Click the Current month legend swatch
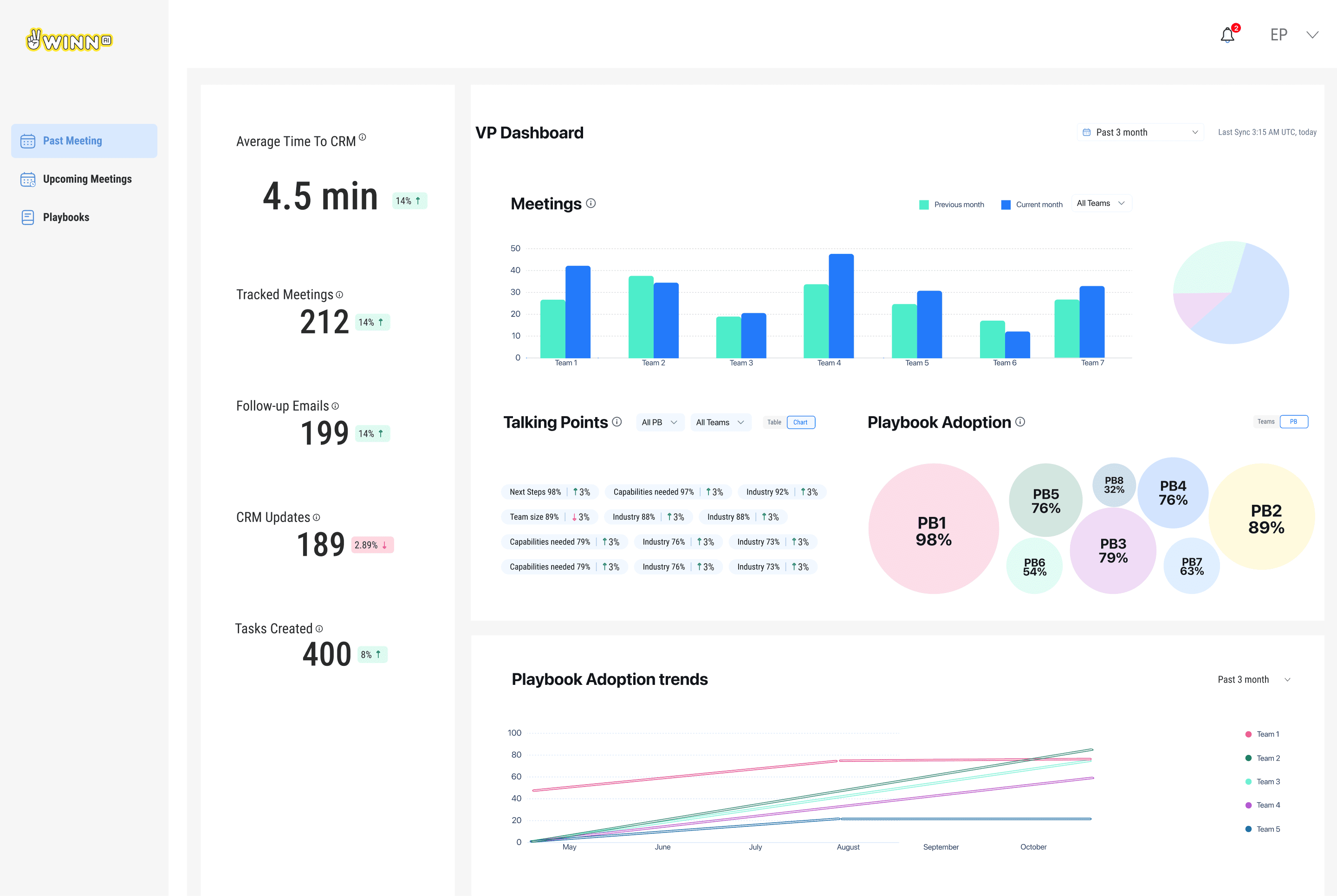Screen dimensions: 1337x896 1006,205
